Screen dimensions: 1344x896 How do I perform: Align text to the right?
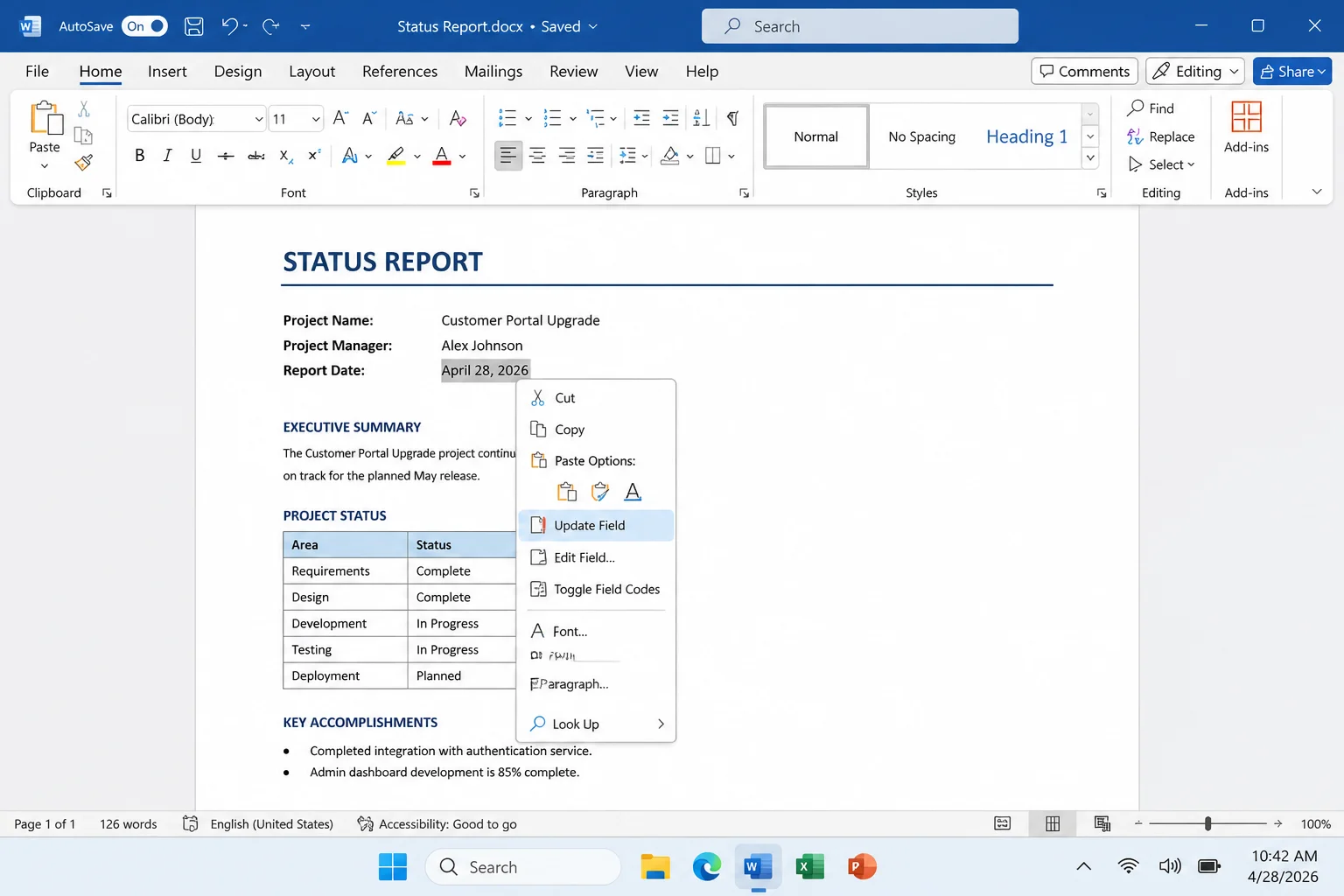click(x=567, y=156)
